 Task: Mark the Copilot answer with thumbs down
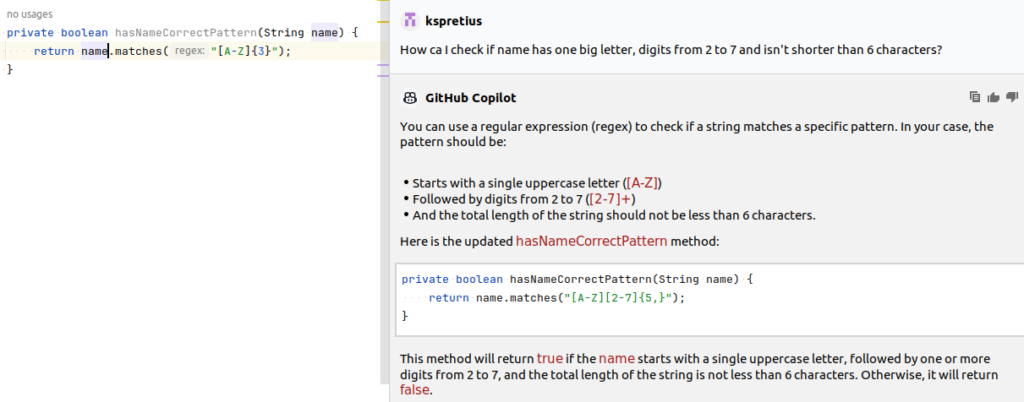tap(1011, 97)
